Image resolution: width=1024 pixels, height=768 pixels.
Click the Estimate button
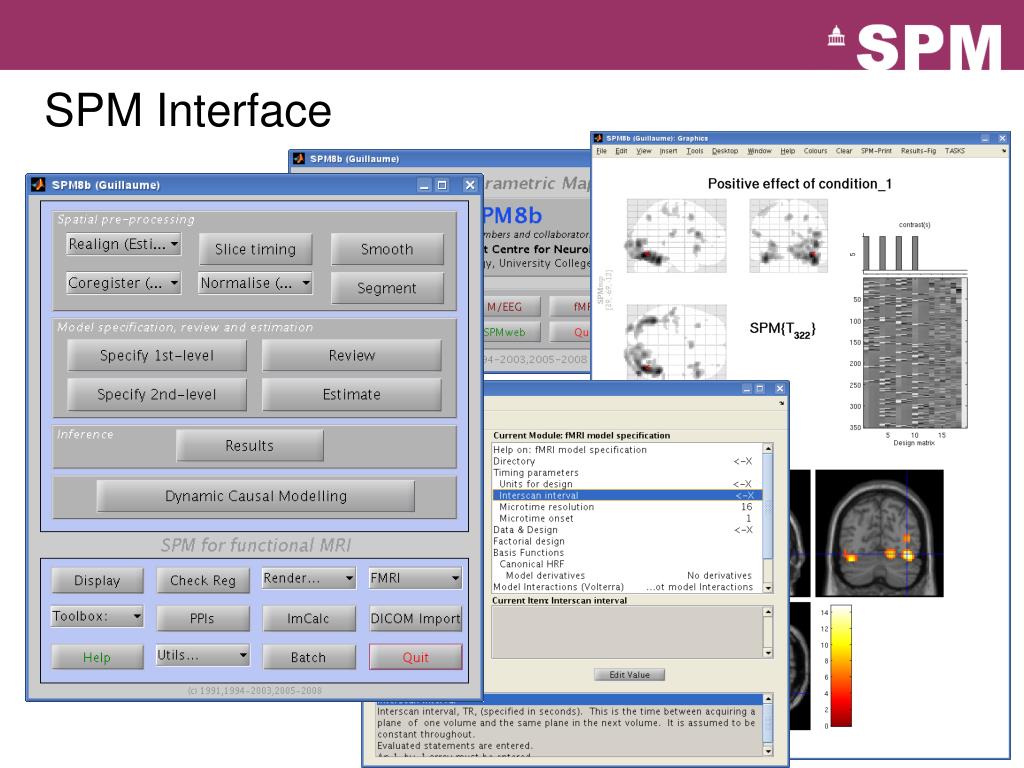[352, 394]
